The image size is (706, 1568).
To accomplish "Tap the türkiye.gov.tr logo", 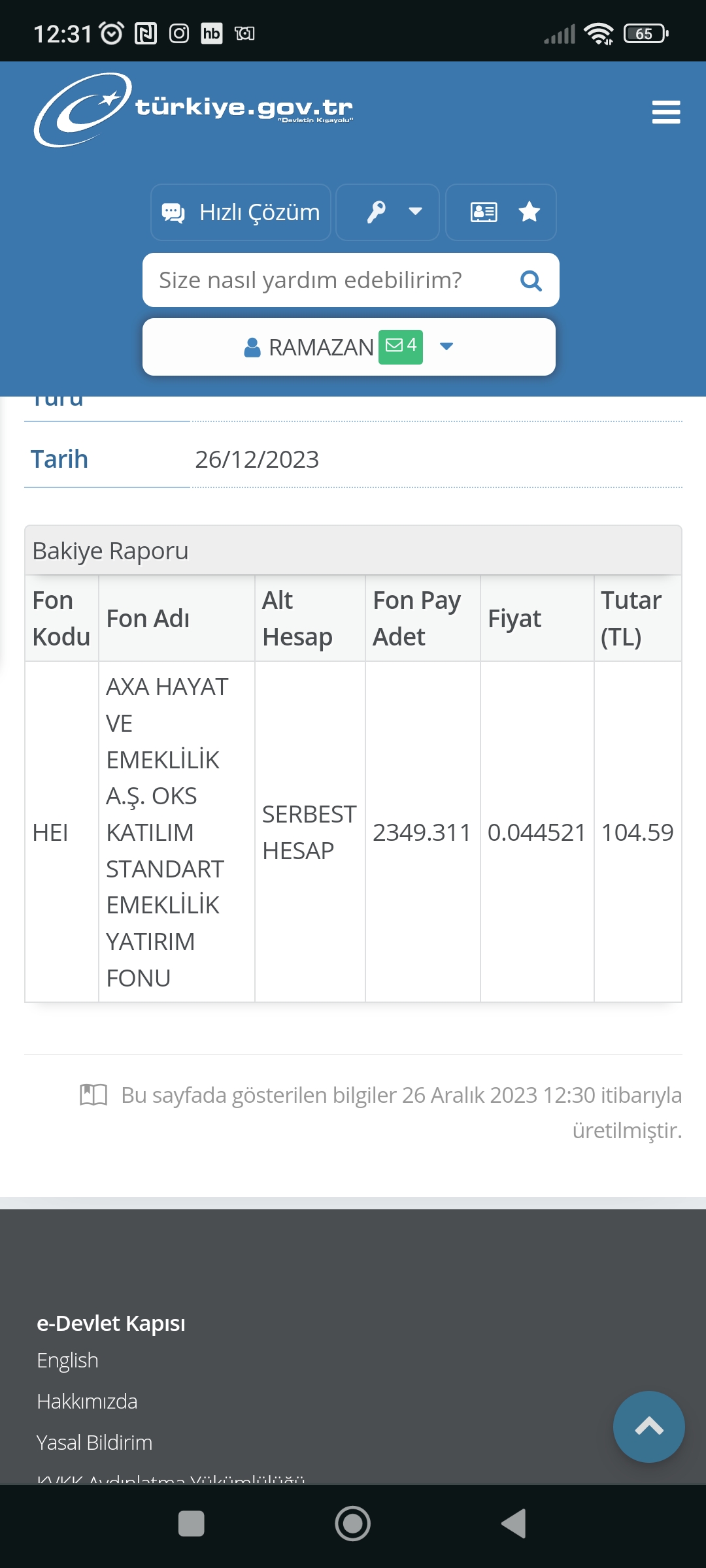I will pyautogui.click(x=193, y=110).
